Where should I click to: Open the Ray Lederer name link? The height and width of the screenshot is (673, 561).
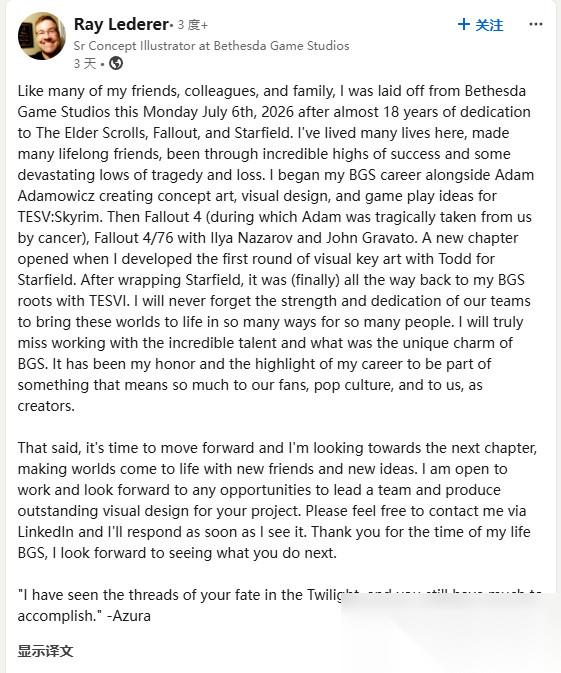pyautogui.click(x=121, y=24)
